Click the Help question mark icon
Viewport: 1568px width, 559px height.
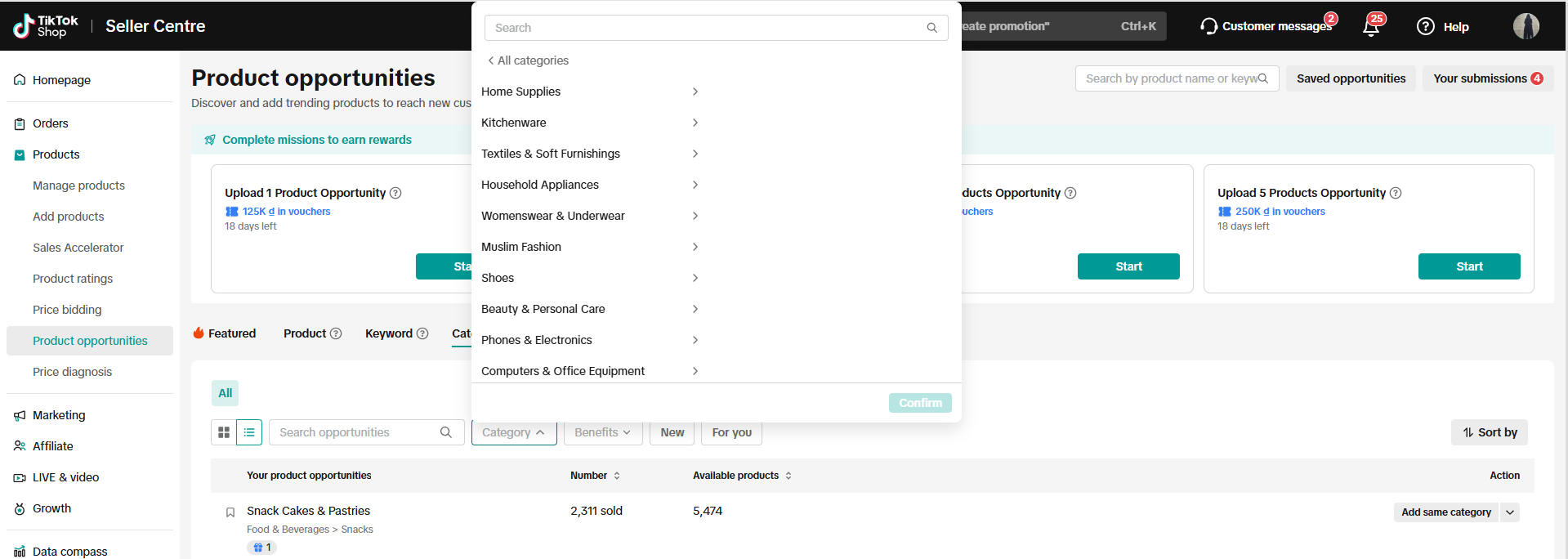coord(1426,26)
